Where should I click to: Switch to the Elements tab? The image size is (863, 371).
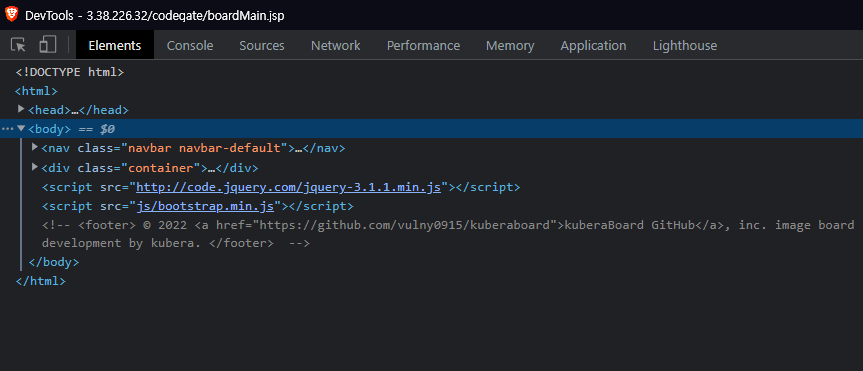[114, 45]
